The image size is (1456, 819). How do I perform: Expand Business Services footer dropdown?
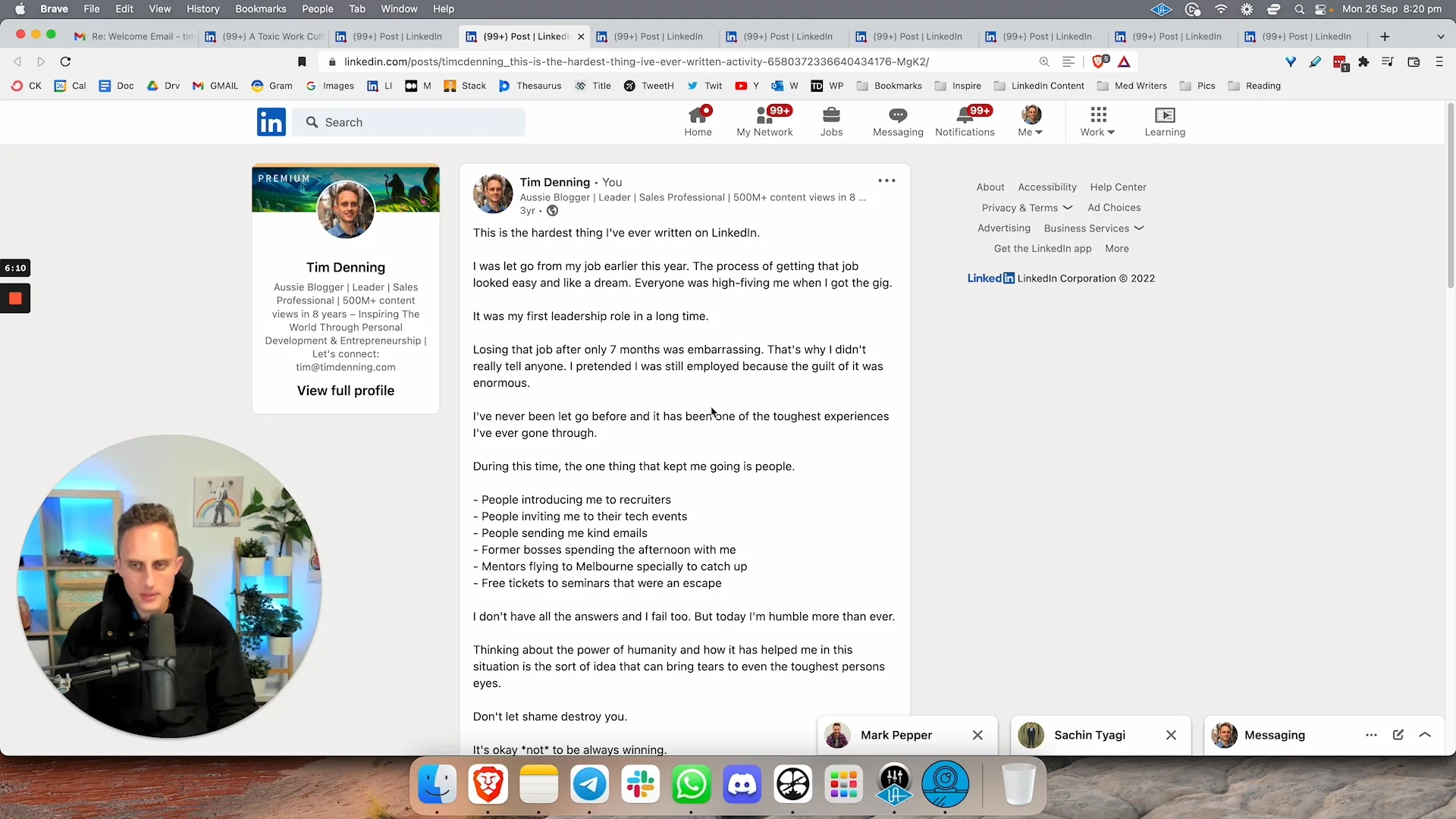tap(1093, 228)
